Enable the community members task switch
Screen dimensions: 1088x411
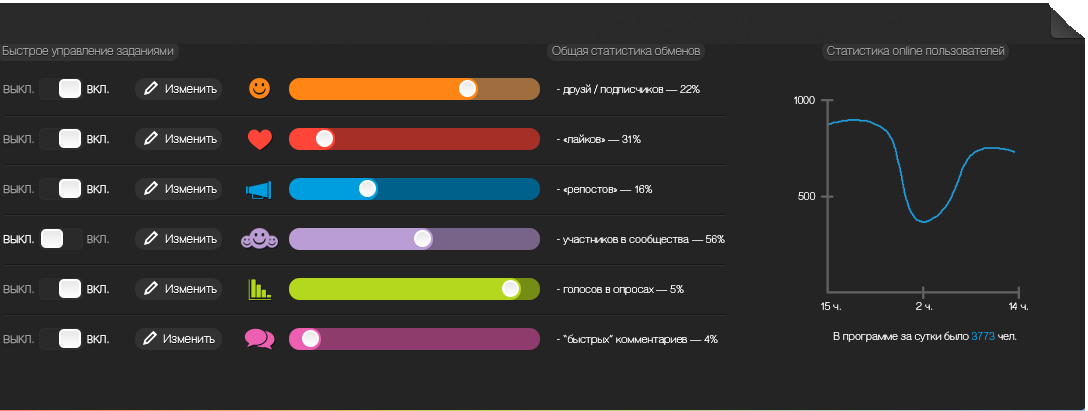coord(60,239)
